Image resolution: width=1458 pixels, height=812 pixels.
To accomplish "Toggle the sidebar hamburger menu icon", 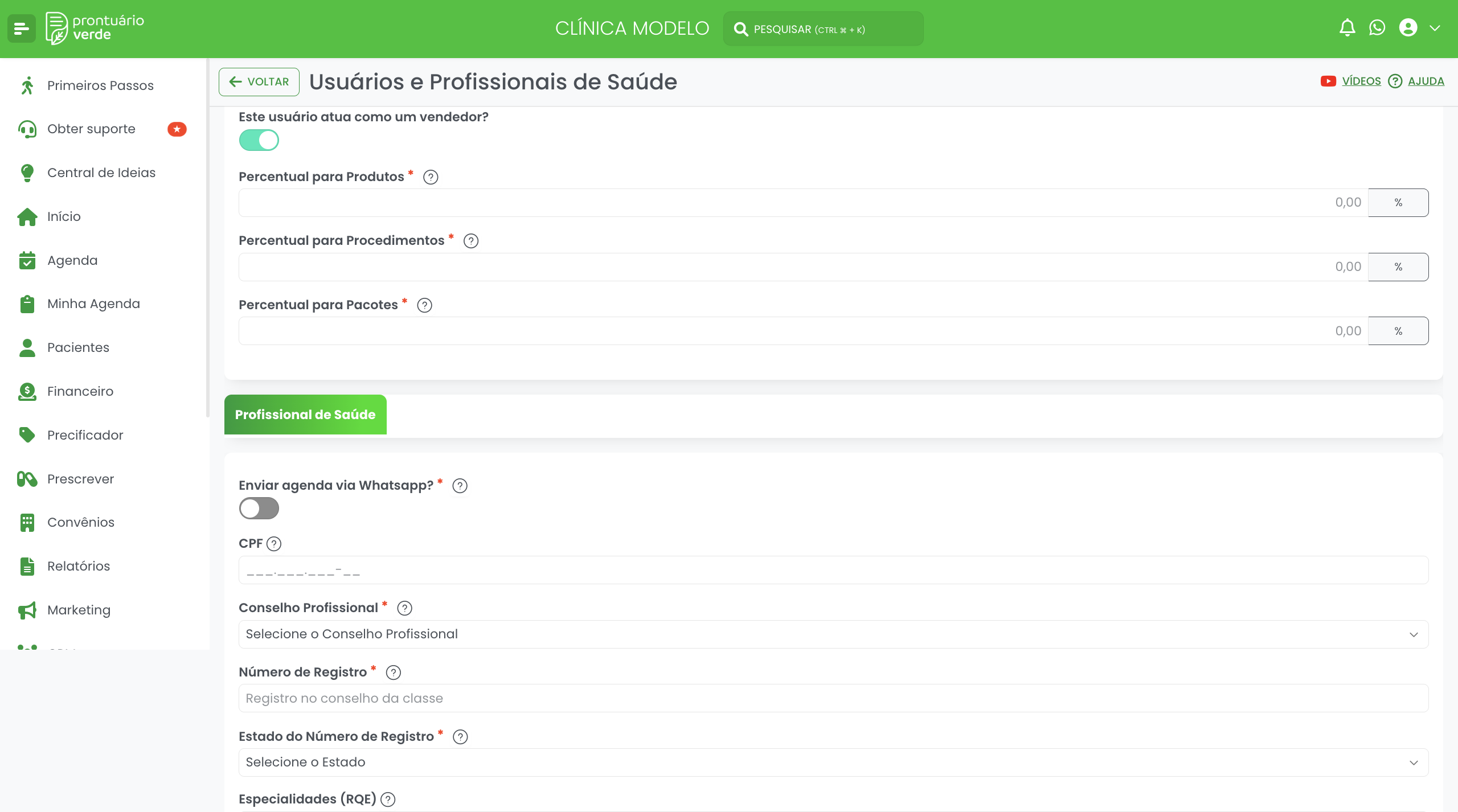I will 22,28.
